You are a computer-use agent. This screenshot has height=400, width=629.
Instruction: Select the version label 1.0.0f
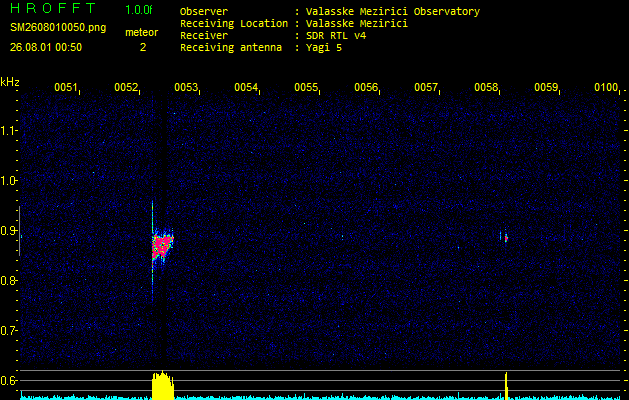[x=139, y=10]
